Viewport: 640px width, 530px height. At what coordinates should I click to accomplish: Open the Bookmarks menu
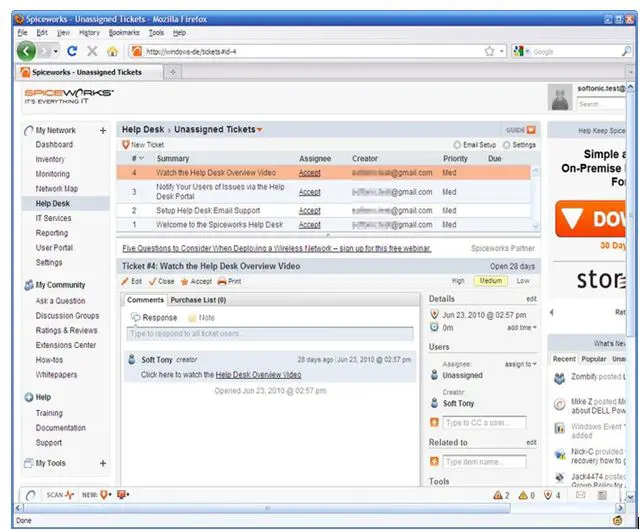click(124, 33)
